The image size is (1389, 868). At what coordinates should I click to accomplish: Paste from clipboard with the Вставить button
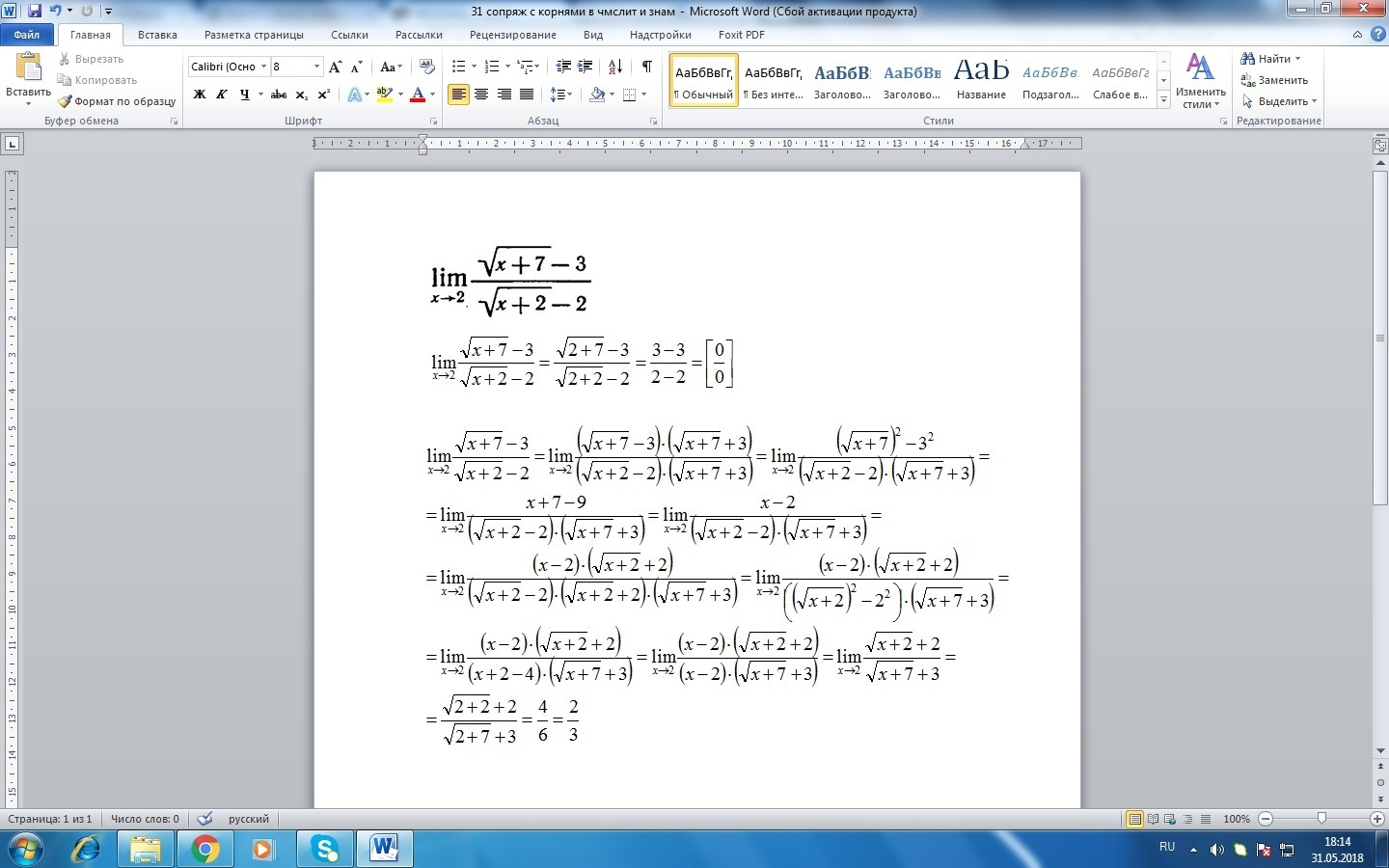click(28, 79)
